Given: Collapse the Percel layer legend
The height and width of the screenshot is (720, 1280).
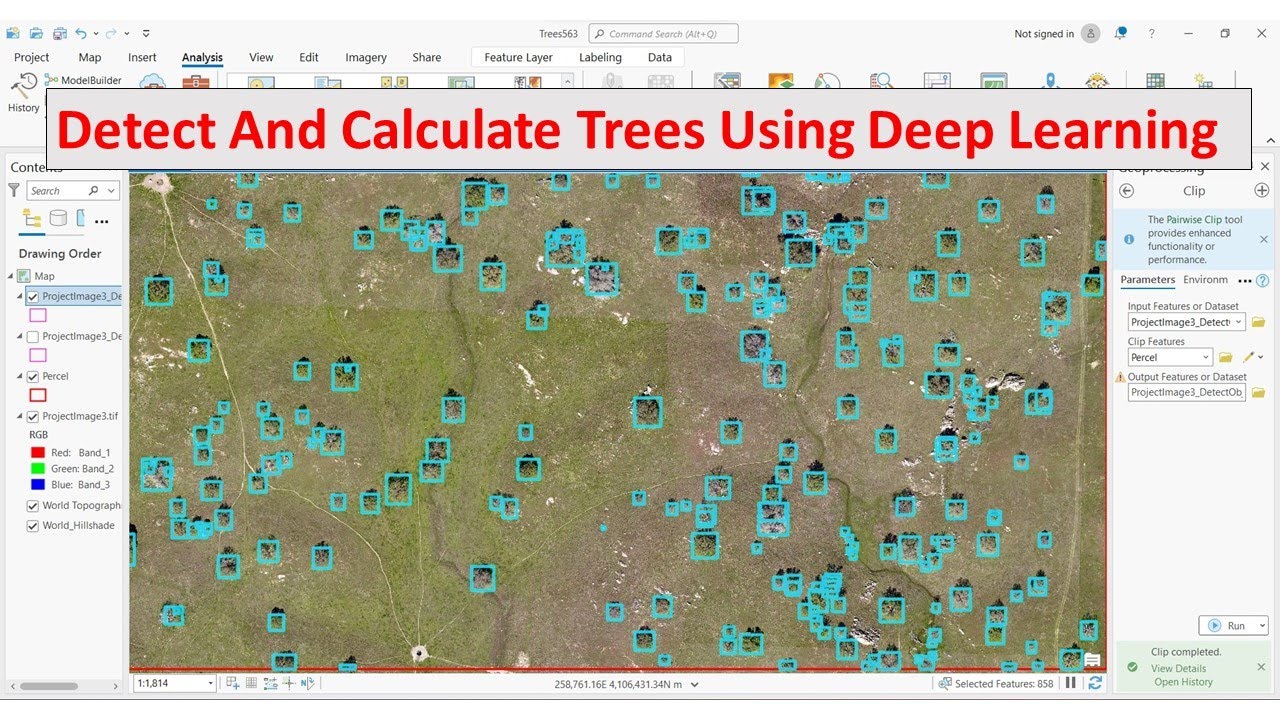Looking at the screenshot, I should pyautogui.click(x=20, y=376).
